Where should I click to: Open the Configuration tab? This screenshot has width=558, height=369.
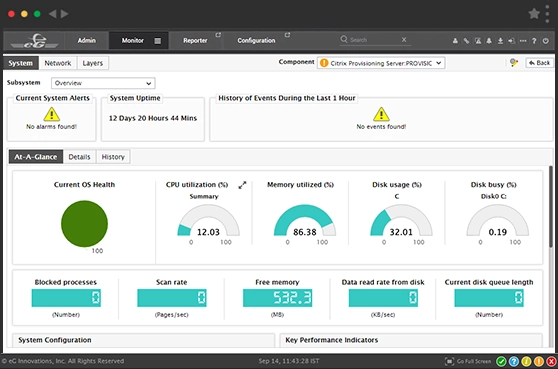(256, 41)
